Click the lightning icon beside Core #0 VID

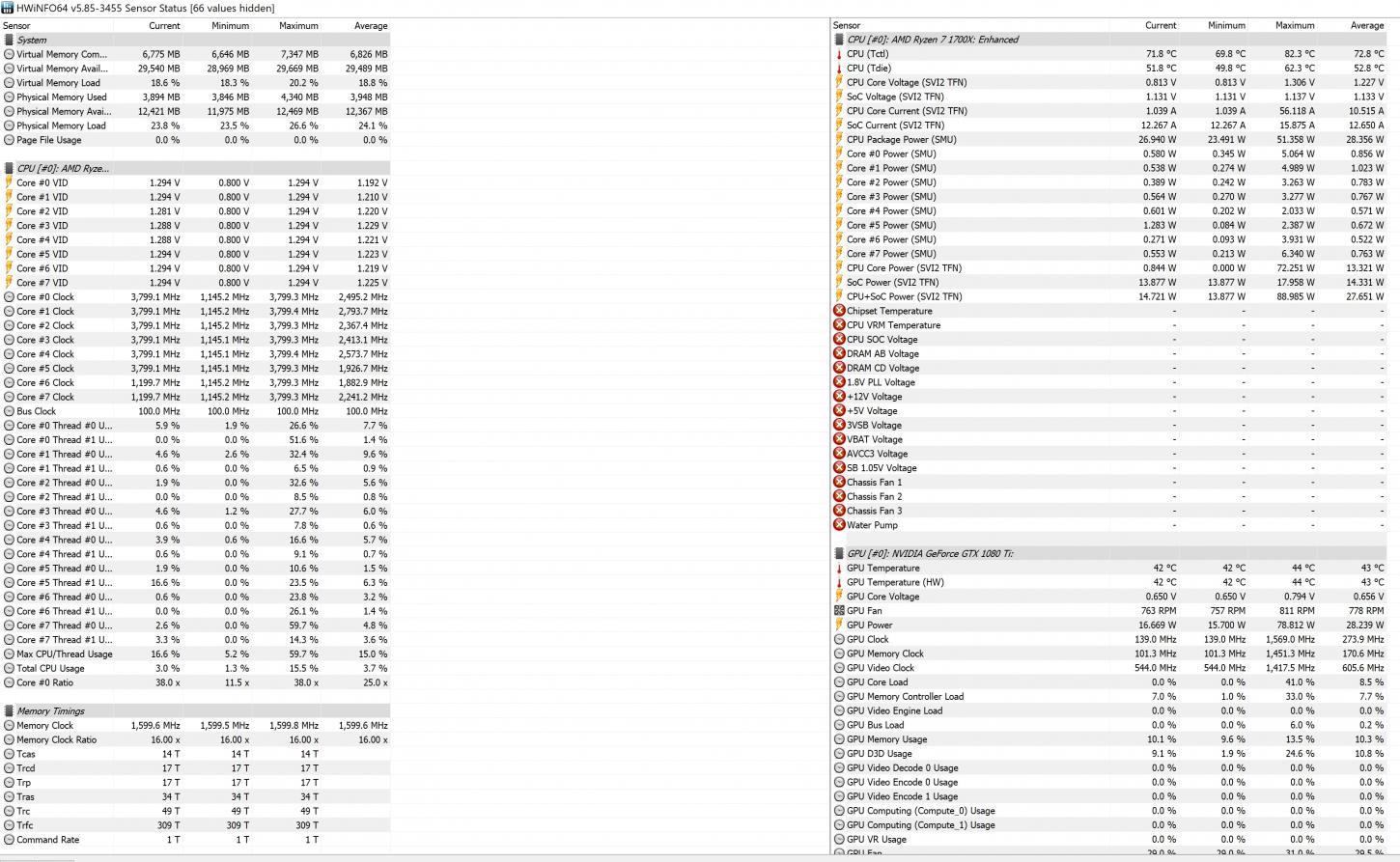(9, 182)
